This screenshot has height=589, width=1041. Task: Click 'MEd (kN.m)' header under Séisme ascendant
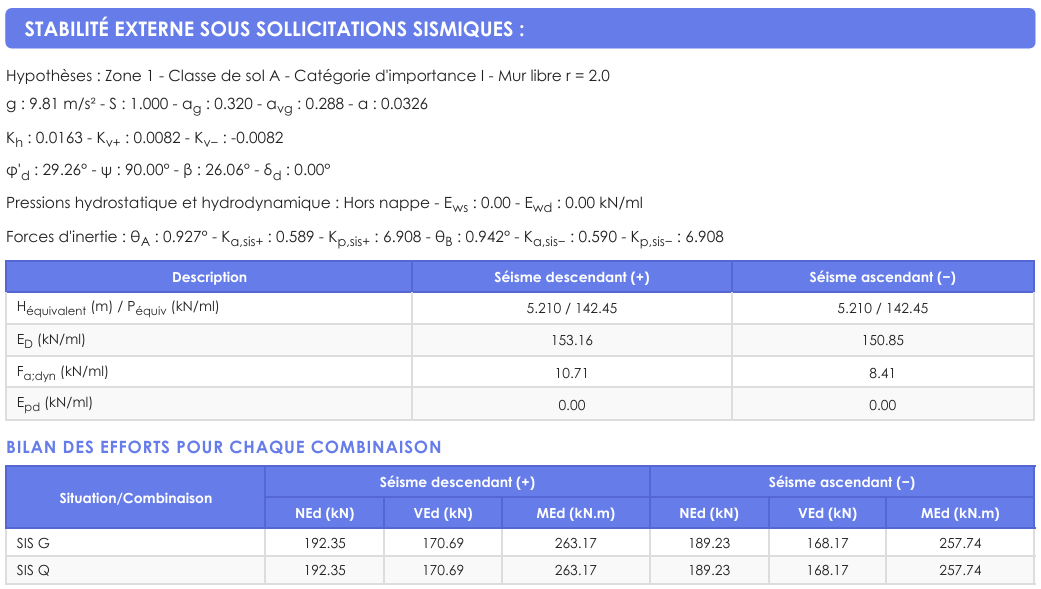[x=960, y=513]
